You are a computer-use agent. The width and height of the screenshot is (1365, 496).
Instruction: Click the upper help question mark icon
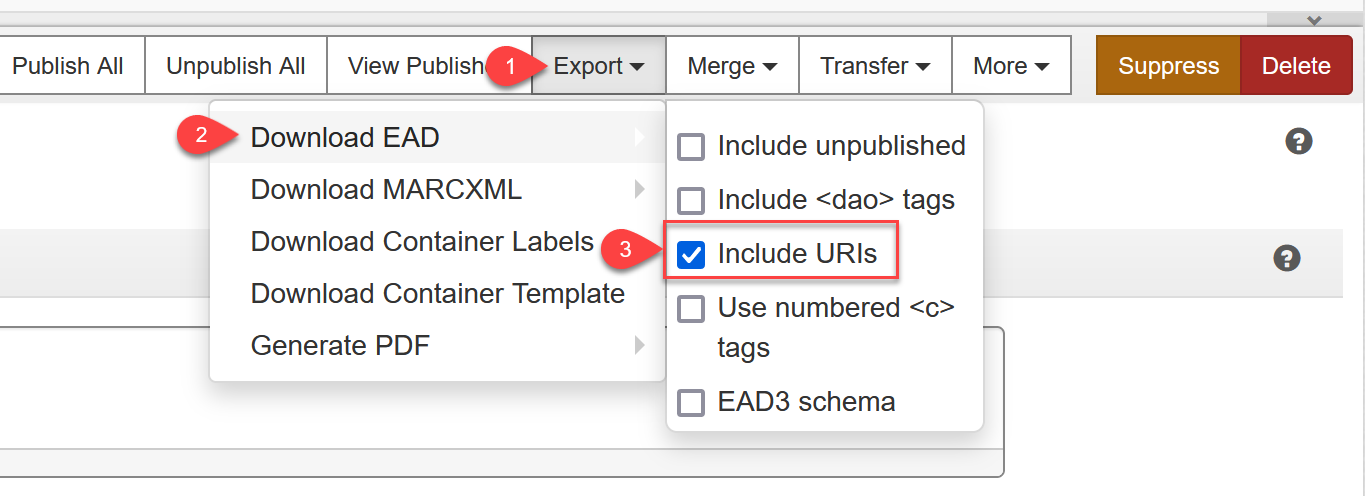[1298, 142]
